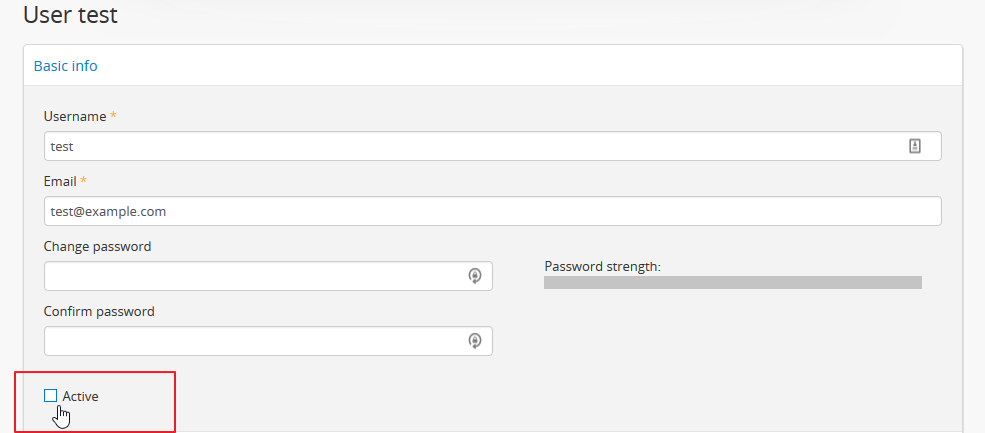Click the Active checkbox label text
Image resolution: width=985 pixels, height=433 pixels.
pos(81,396)
